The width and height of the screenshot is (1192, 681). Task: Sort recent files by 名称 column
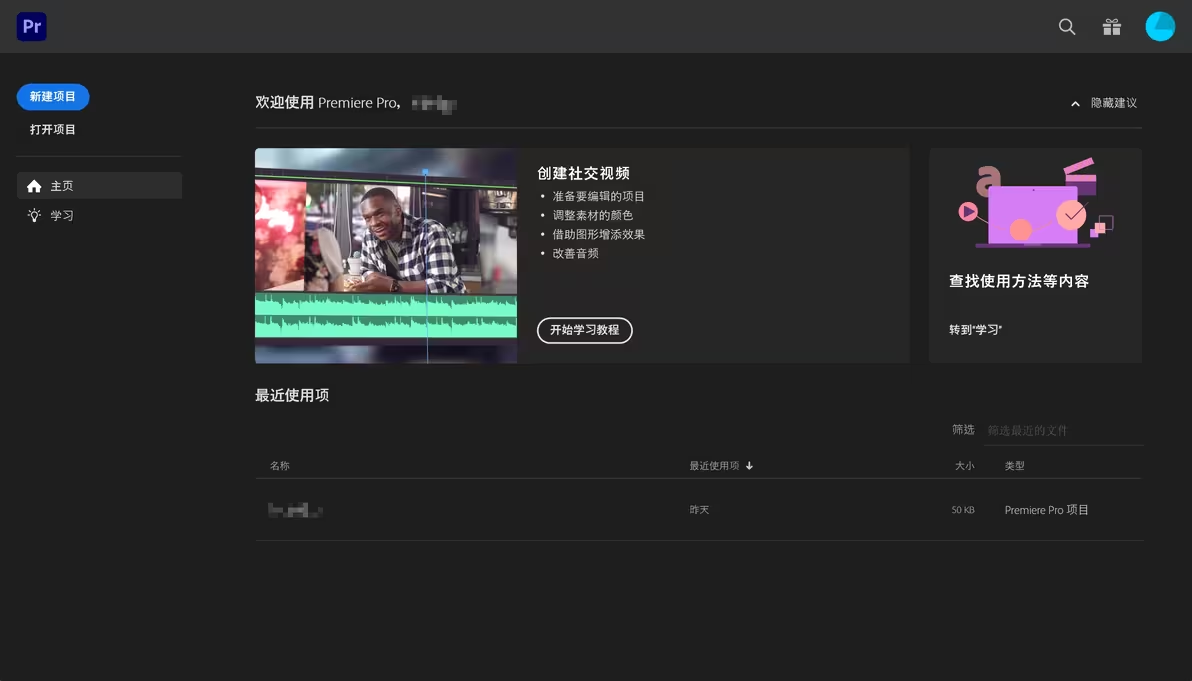(x=279, y=465)
